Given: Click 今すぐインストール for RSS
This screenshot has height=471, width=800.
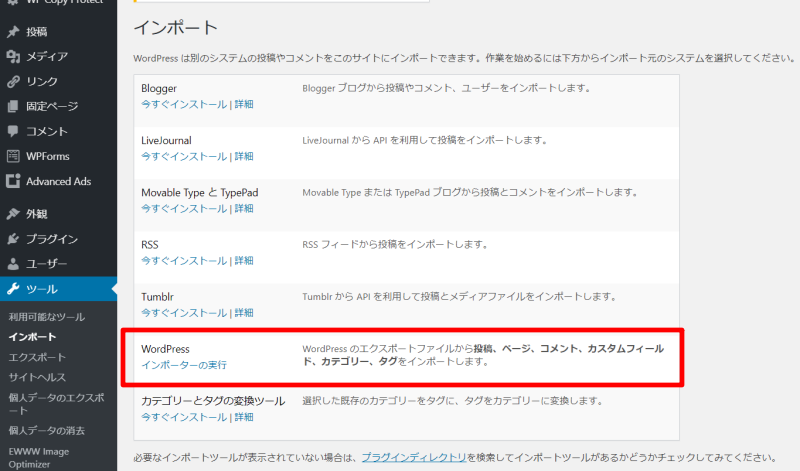Looking at the screenshot, I should tap(184, 260).
